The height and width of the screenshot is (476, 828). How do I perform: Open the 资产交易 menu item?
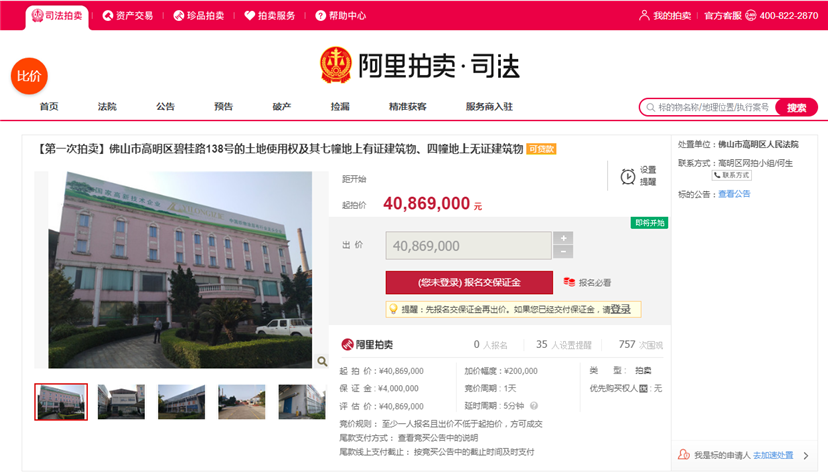click(128, 16)
